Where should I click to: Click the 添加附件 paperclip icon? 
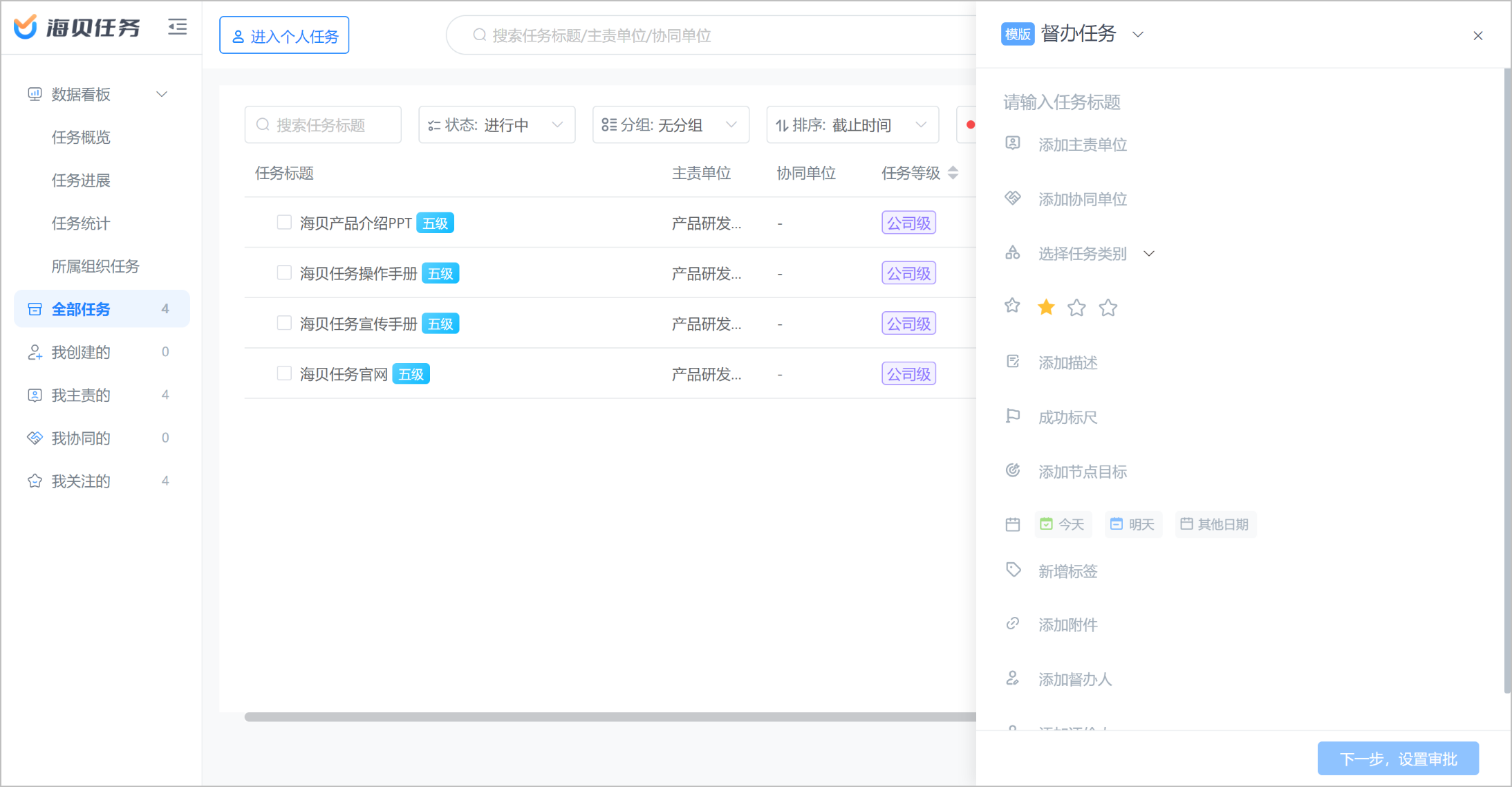[1013, 624]
